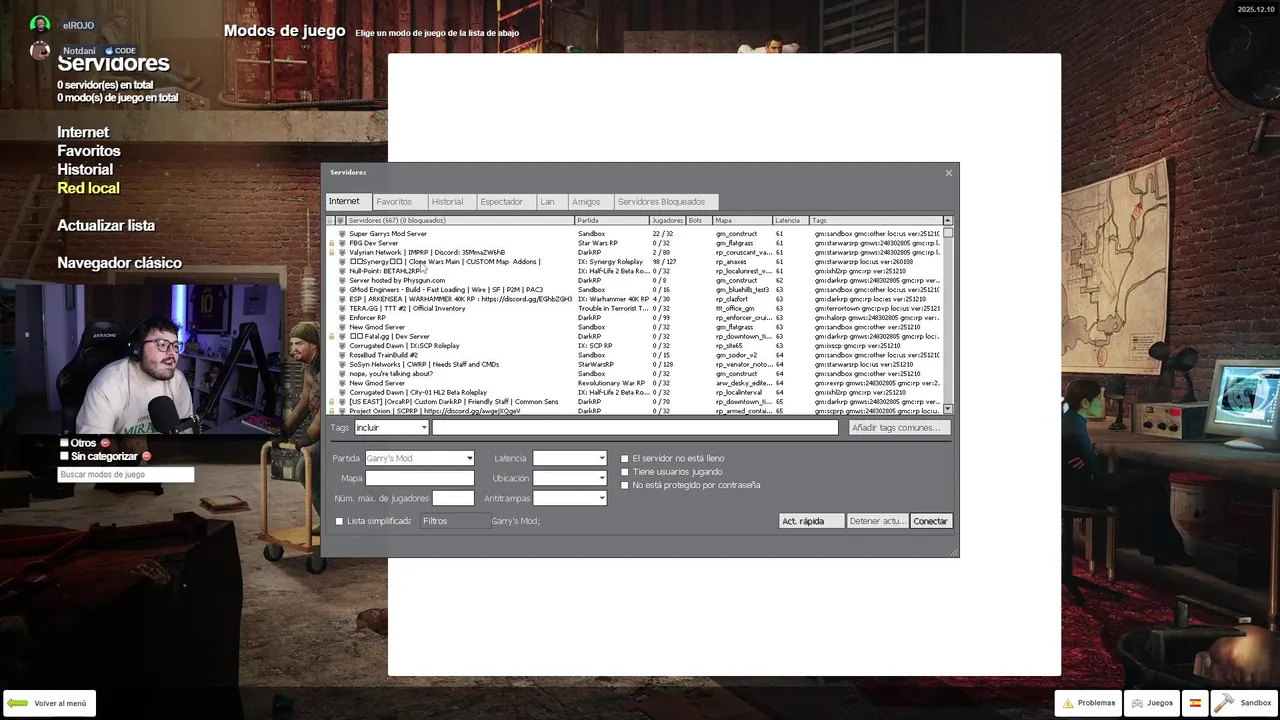
Task: Click the Tags column header
Action: [875, 220]
